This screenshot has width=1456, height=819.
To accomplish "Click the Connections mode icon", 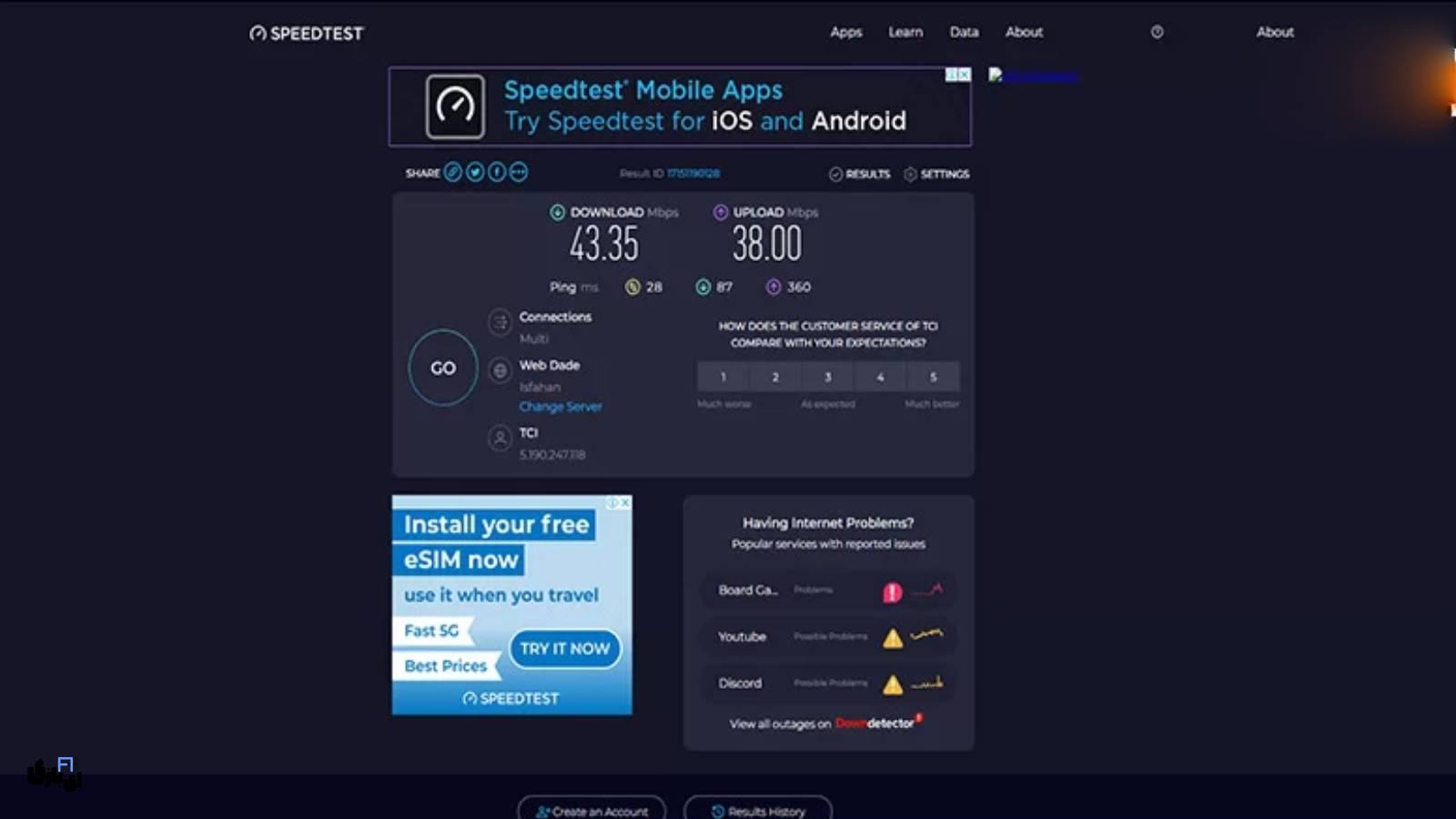I will coord(500,322).
